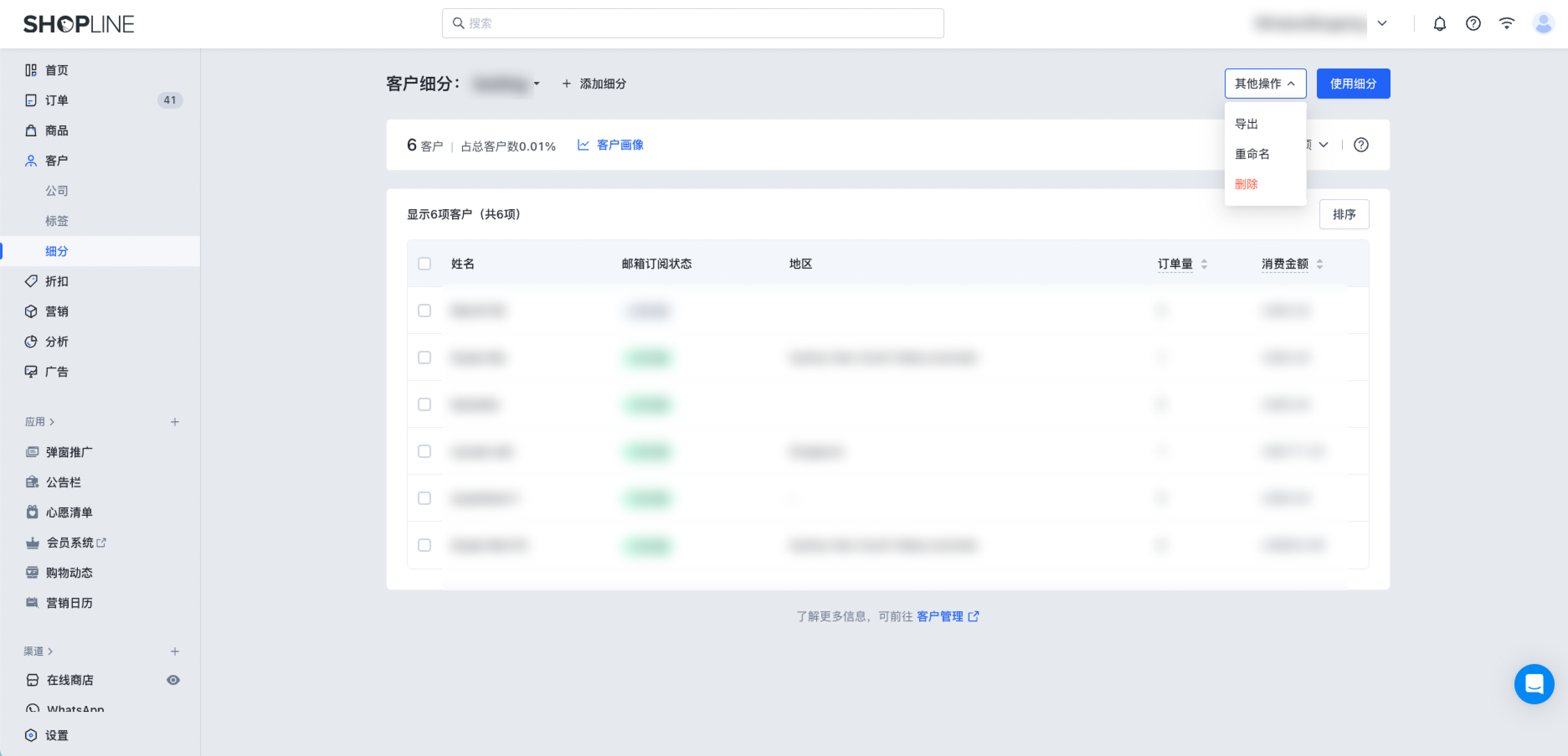This screenshot has width=1568, height=756.
Task: Click the 排序 button
Action: click(x=1344, y=214)
